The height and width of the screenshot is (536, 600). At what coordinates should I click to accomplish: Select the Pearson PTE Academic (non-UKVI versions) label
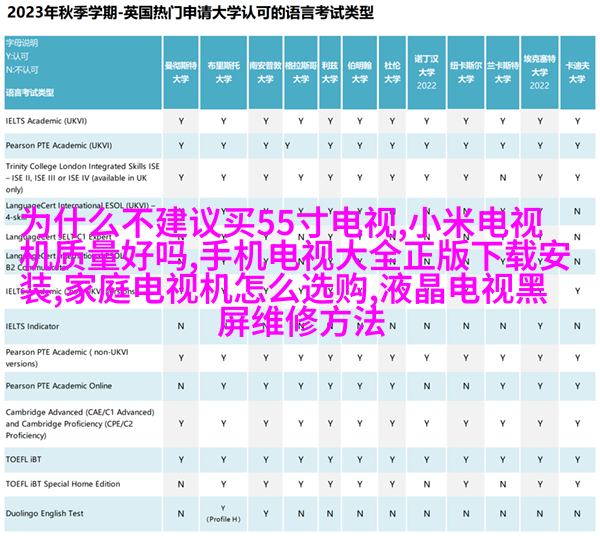pos(67,358)
